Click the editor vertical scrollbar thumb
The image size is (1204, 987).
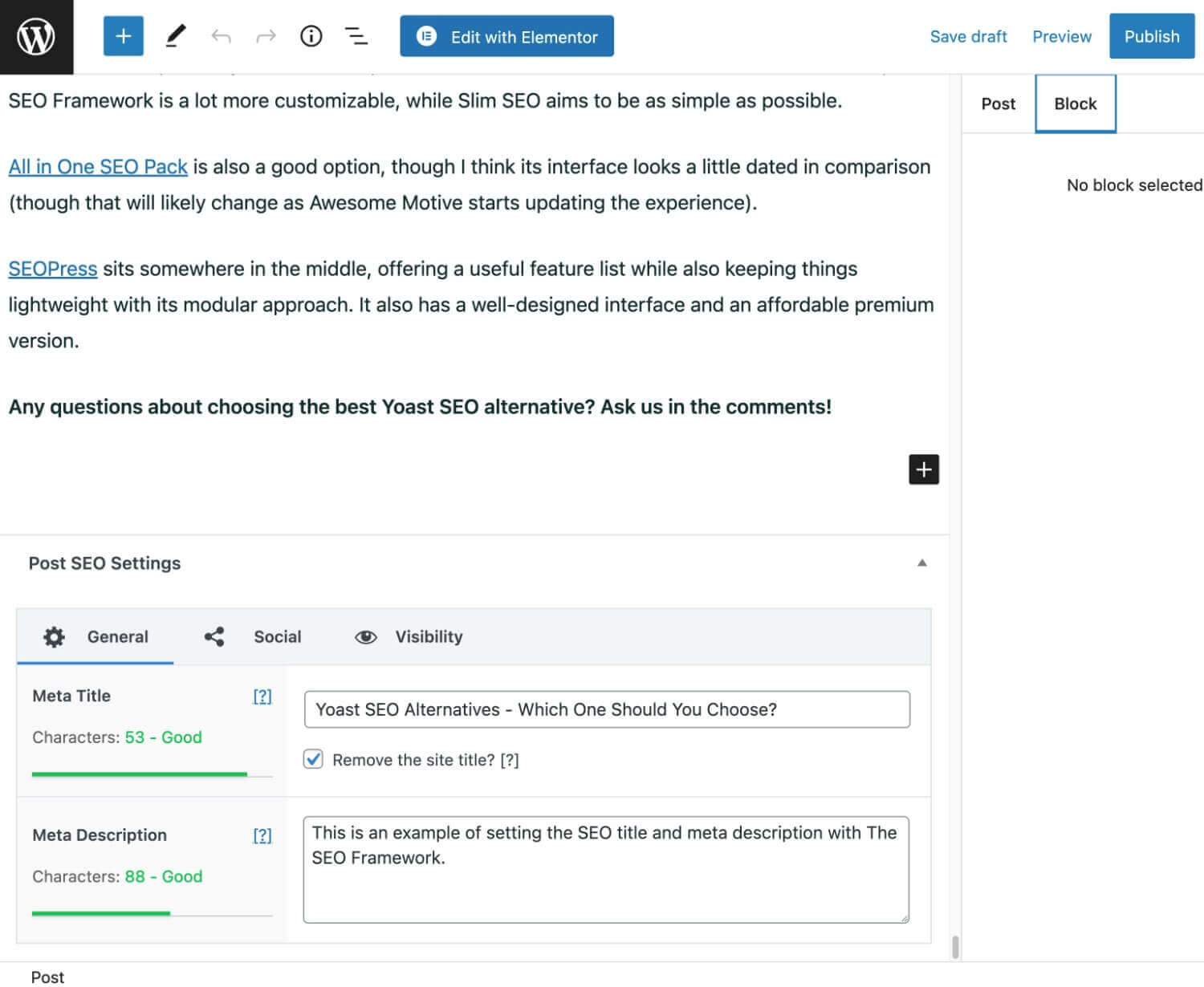pyautogui.click(x=955, y=947)
